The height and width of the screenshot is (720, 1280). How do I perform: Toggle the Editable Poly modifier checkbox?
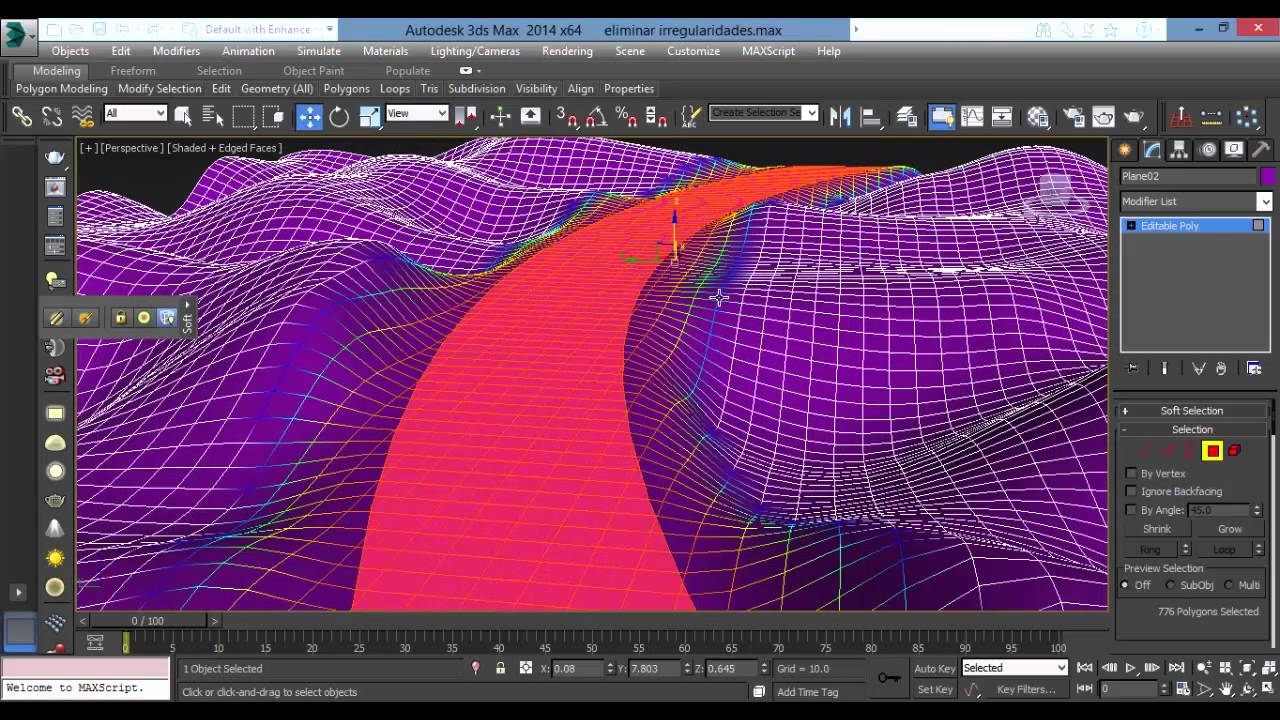(1258, 226)
